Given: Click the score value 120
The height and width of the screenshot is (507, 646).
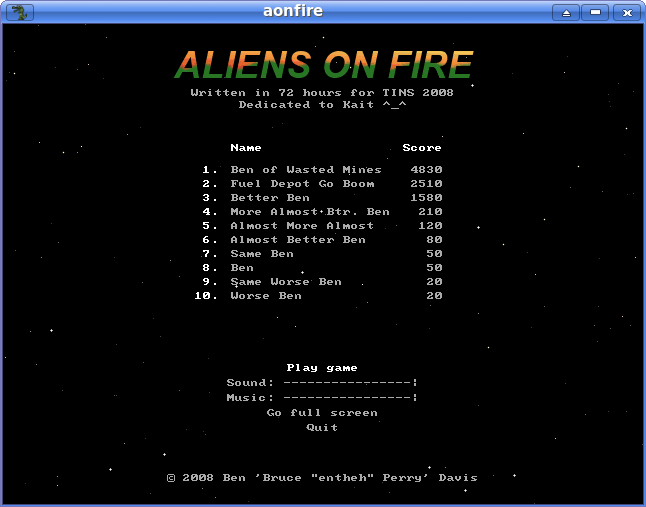Looking at the screenshot, I should pos(430,226).
